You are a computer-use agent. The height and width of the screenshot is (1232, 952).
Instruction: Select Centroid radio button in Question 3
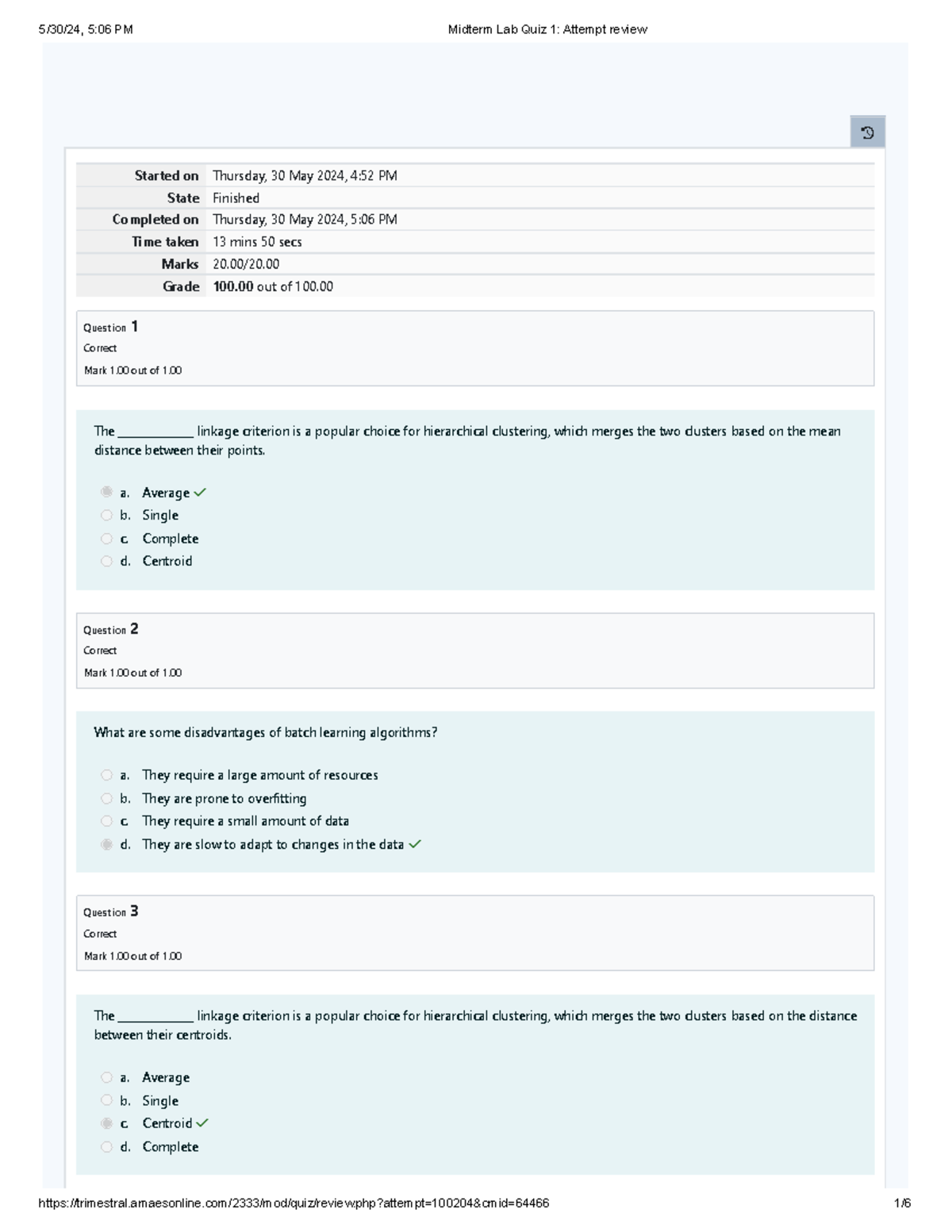tap(106, 1123)
